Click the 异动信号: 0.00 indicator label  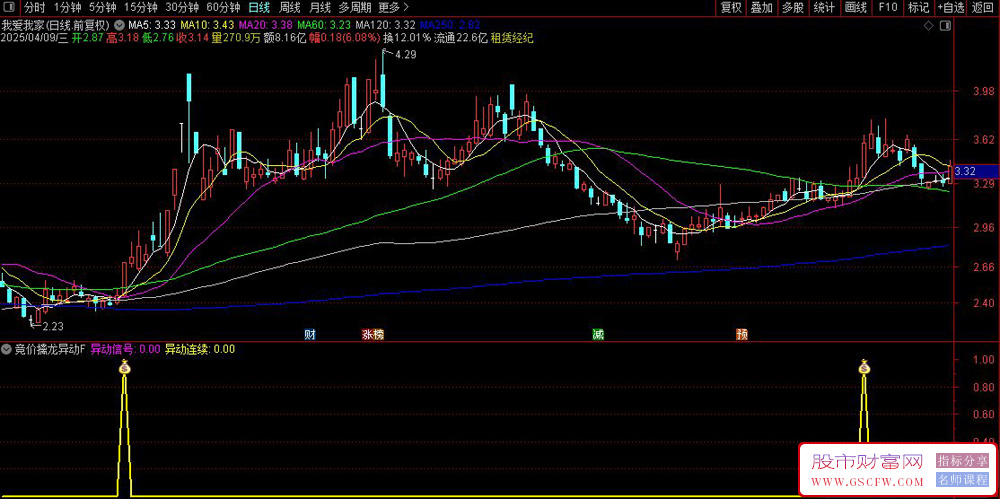click(125, 349)
